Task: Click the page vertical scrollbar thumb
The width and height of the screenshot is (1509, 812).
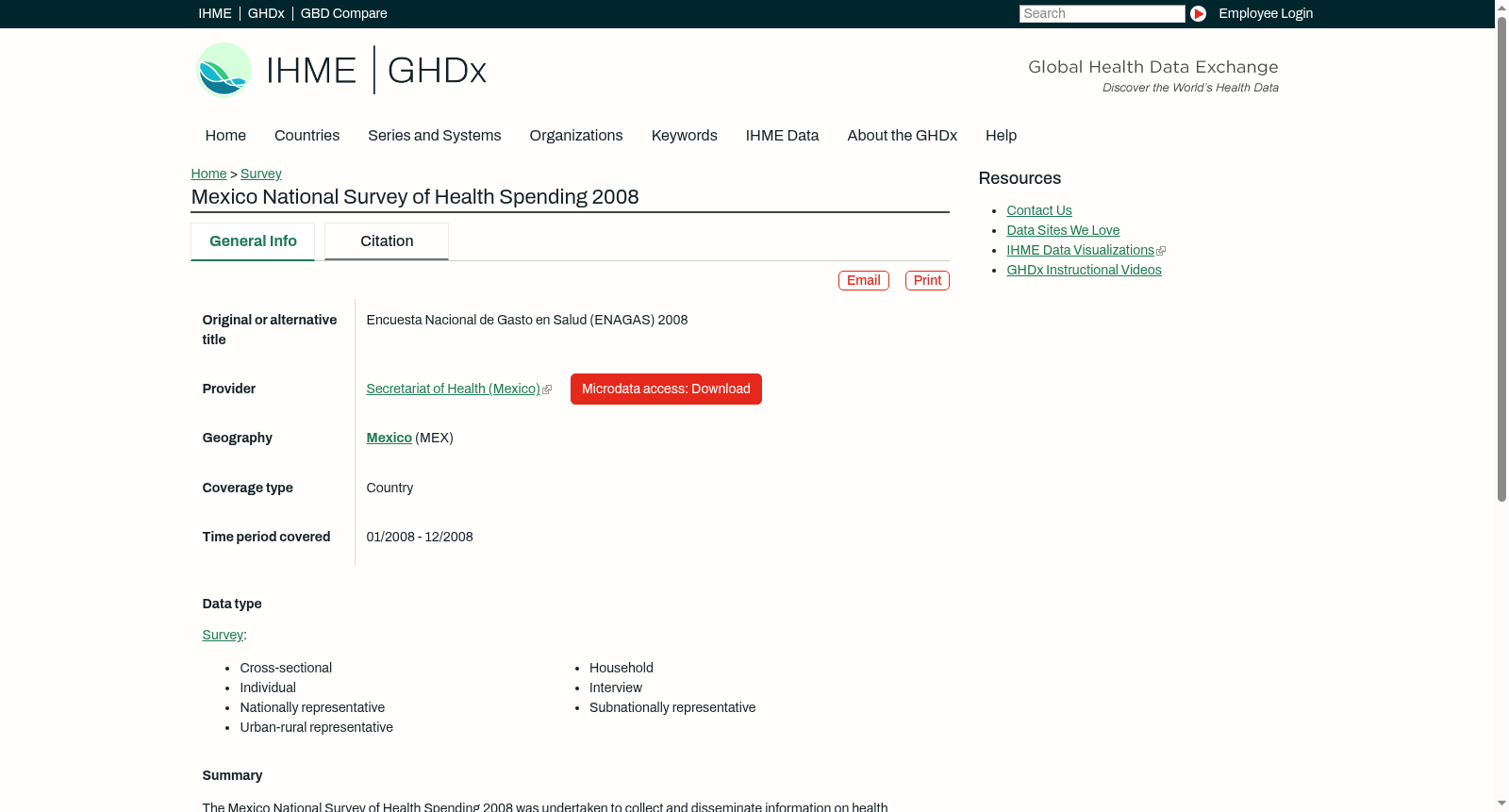Action: 1501,258
